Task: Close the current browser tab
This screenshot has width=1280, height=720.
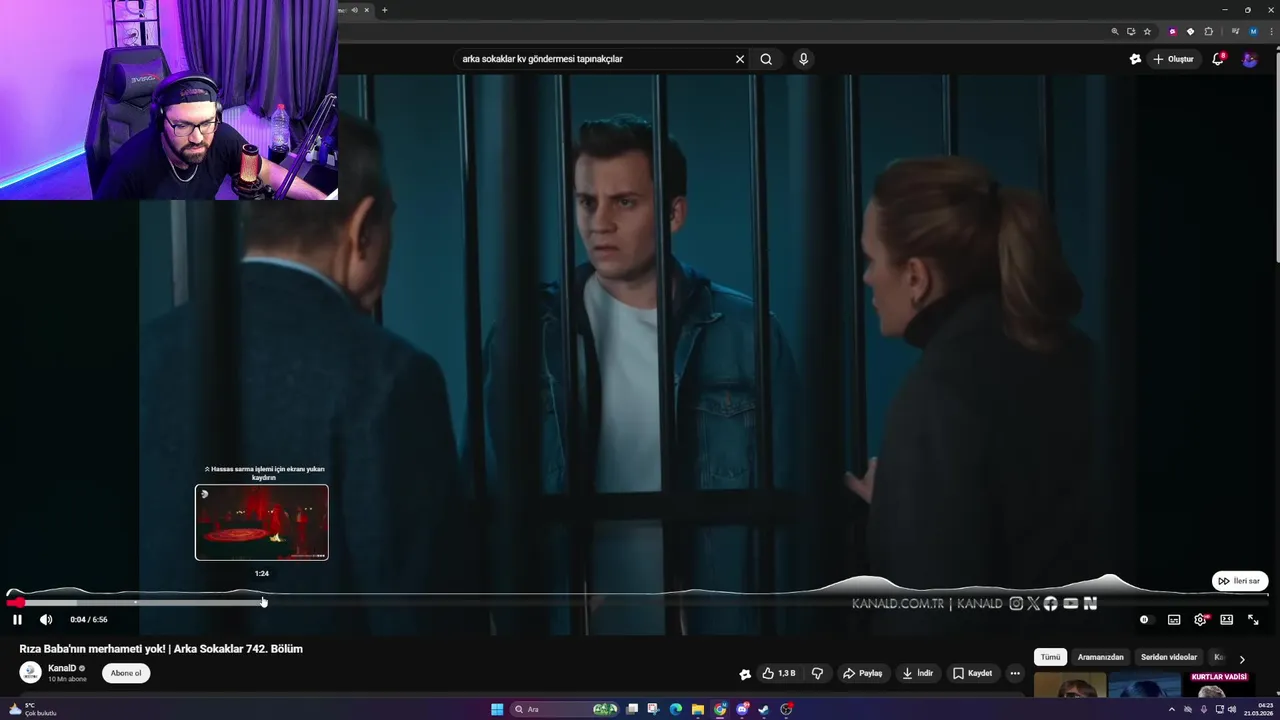Action: (x=366, y=10)
